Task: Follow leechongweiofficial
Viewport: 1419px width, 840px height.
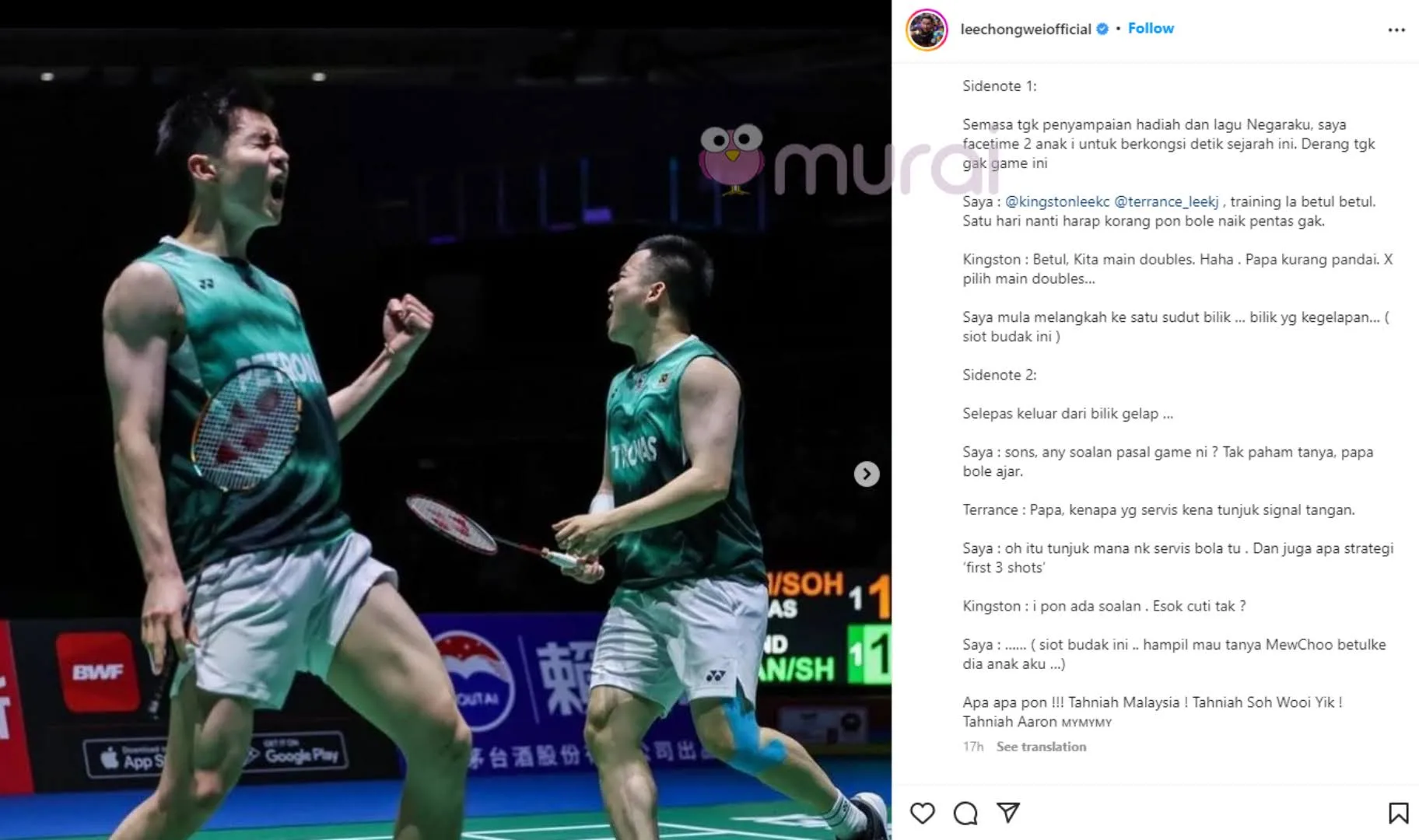Action: point(1151,28)
